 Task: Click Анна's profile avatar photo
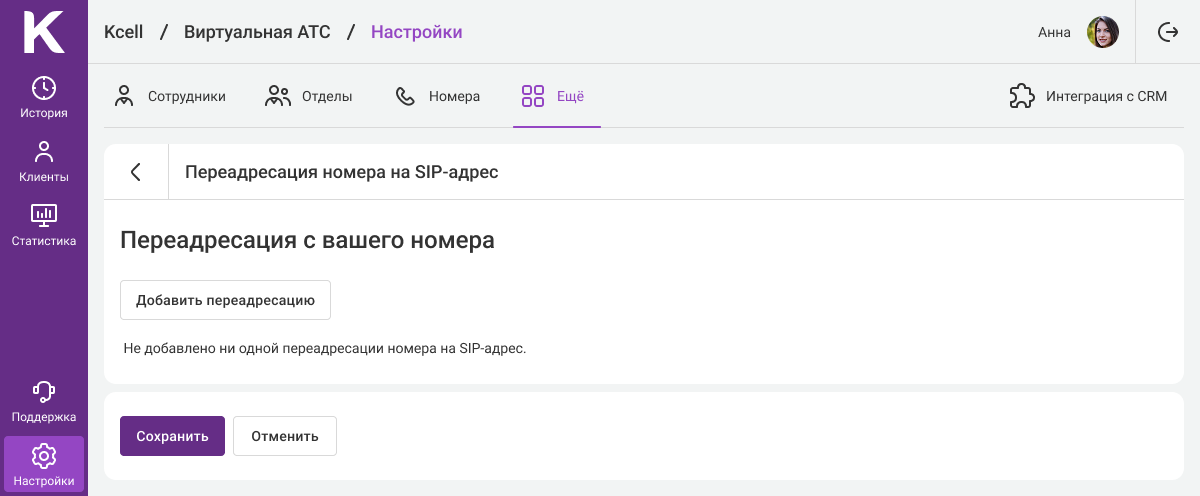tap(1102, 32)
